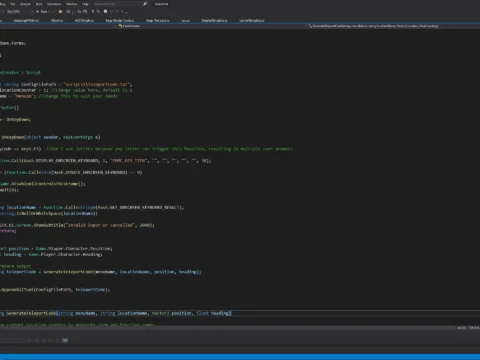Click the GET_ONSCREEN_KEYBOARD_RESULT line
This screenshot has height=360, width=480.
(92, 207)
